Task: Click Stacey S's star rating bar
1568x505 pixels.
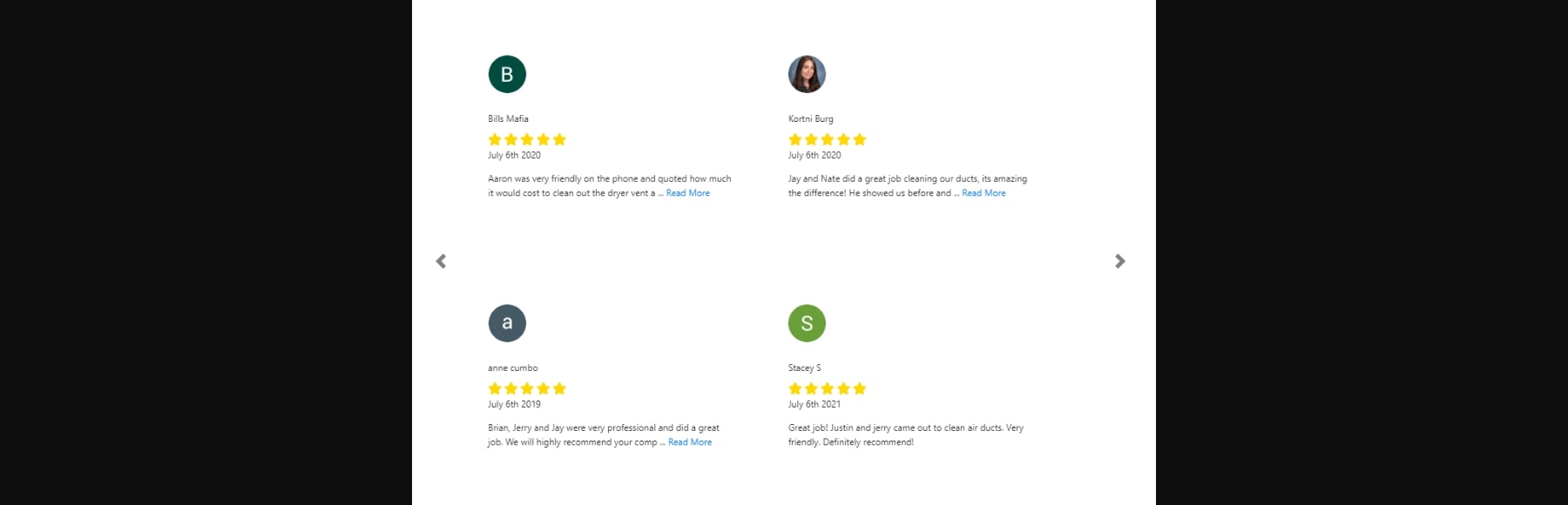Action: 826,387
